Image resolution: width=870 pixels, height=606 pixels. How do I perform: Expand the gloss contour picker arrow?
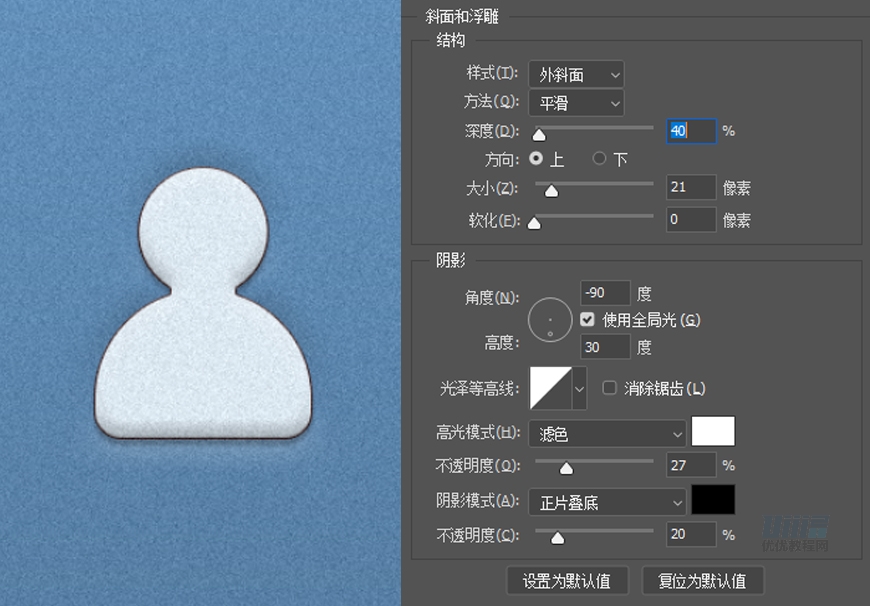(579, 388)
